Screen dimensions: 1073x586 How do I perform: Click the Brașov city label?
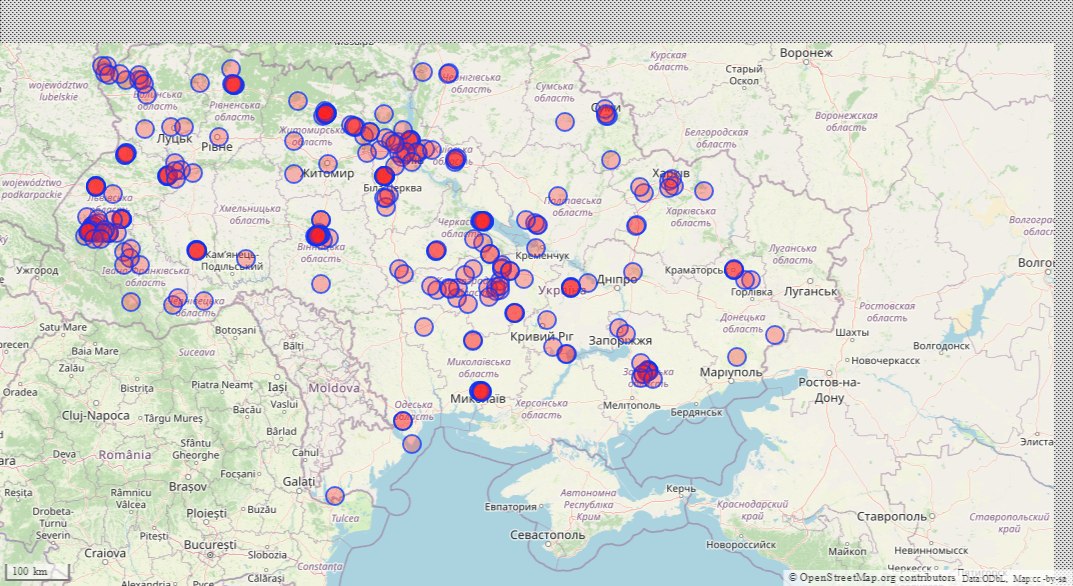(188, 487)
